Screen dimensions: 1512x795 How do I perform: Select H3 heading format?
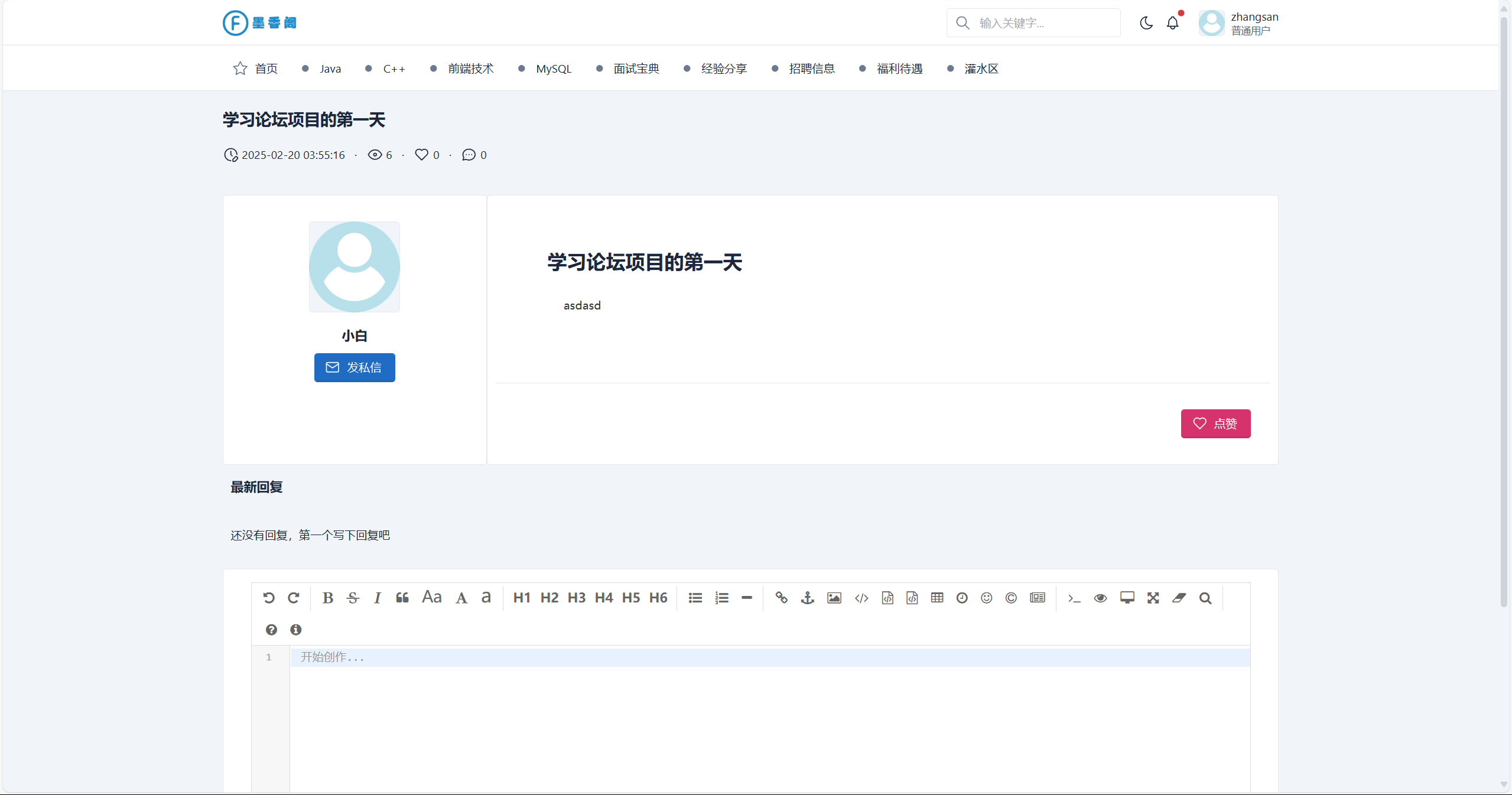point(576,598)
